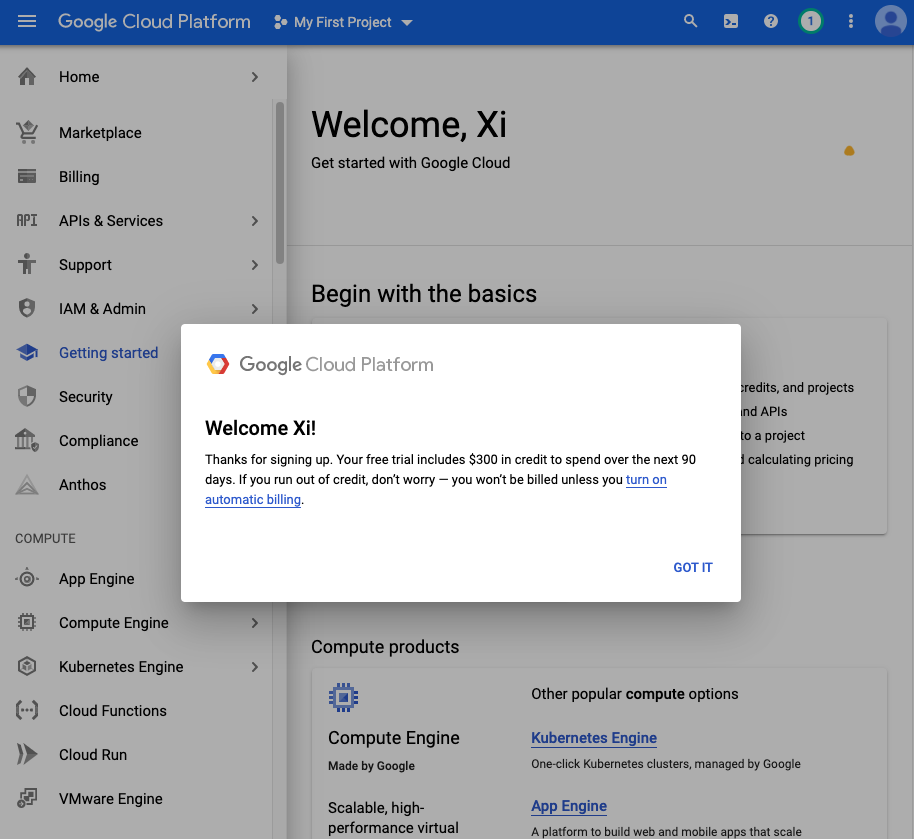914x839 pixels.
Task: Click the App Engine icon
Action: point(27,579)
